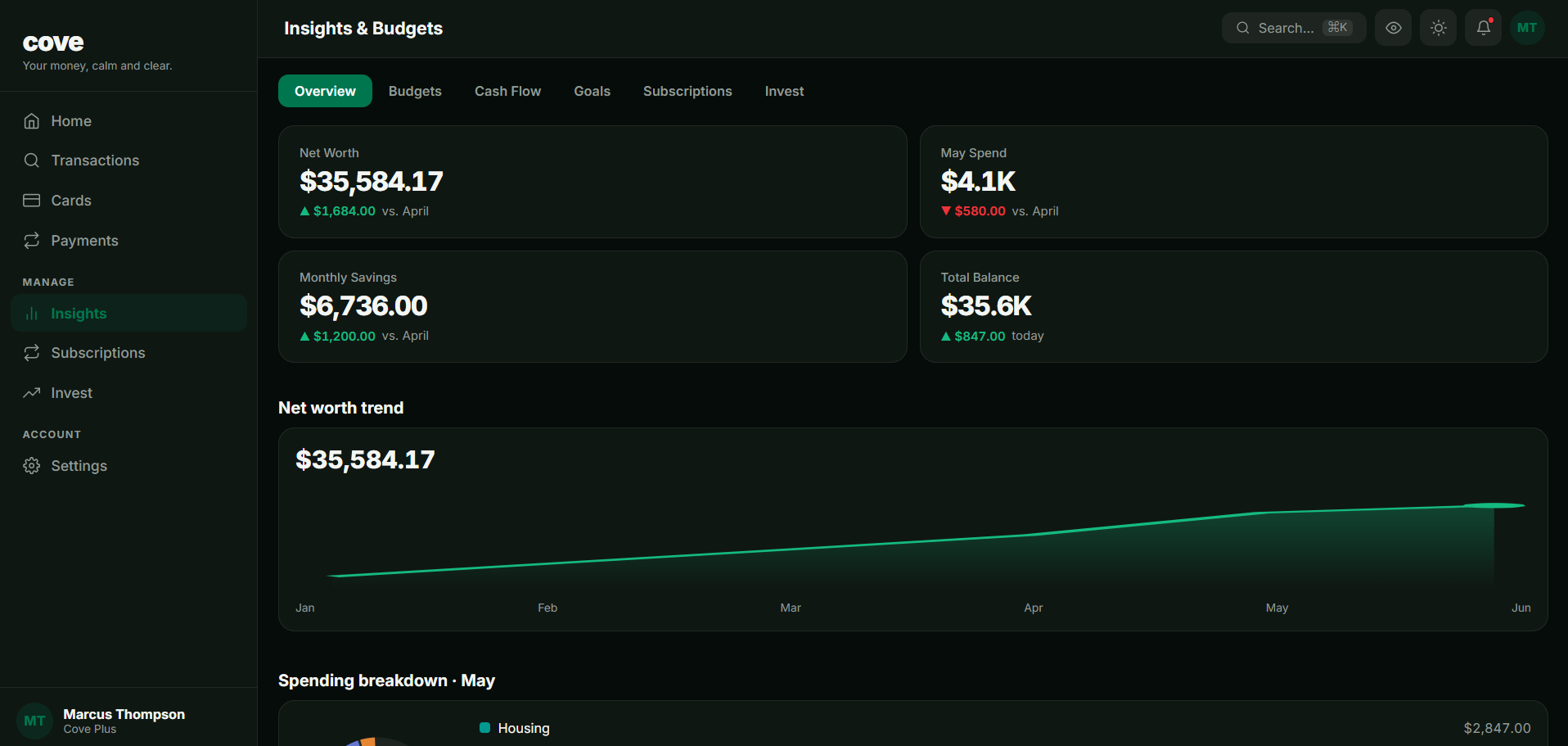This screenshot has width=1568, height=746.
Task: Click the Apr label on chart axis
Action: pyautogui.click(x=1034, y=608)
